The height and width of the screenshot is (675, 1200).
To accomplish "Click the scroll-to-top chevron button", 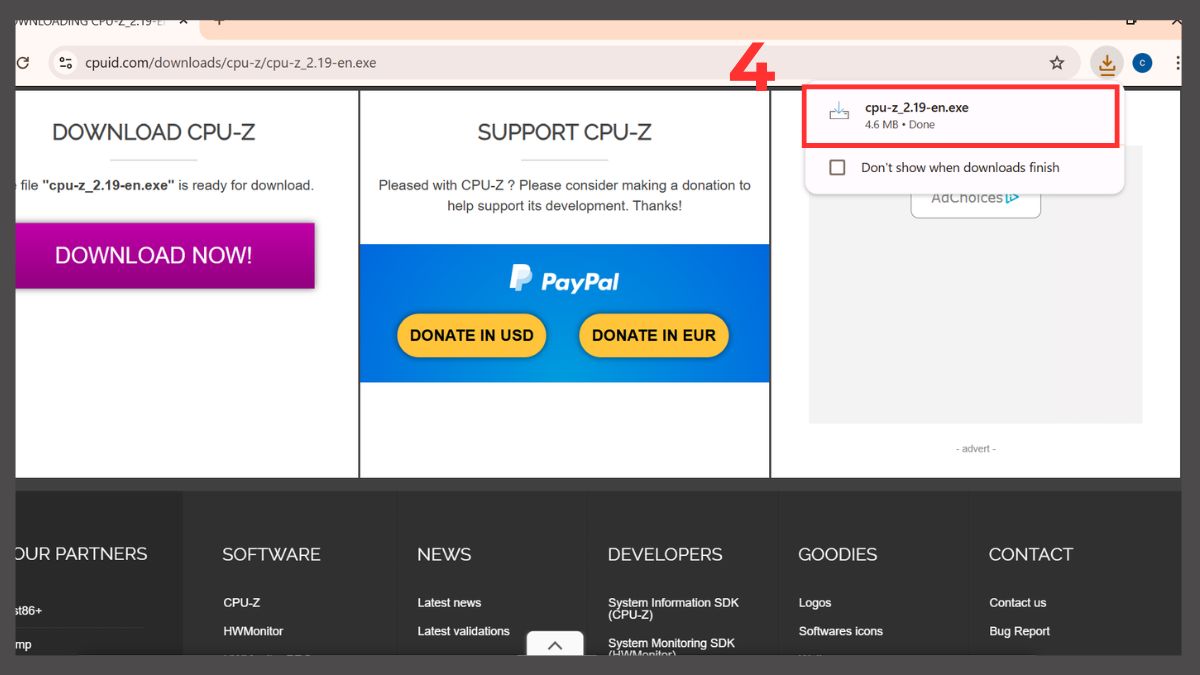I will tap(555, 645).
